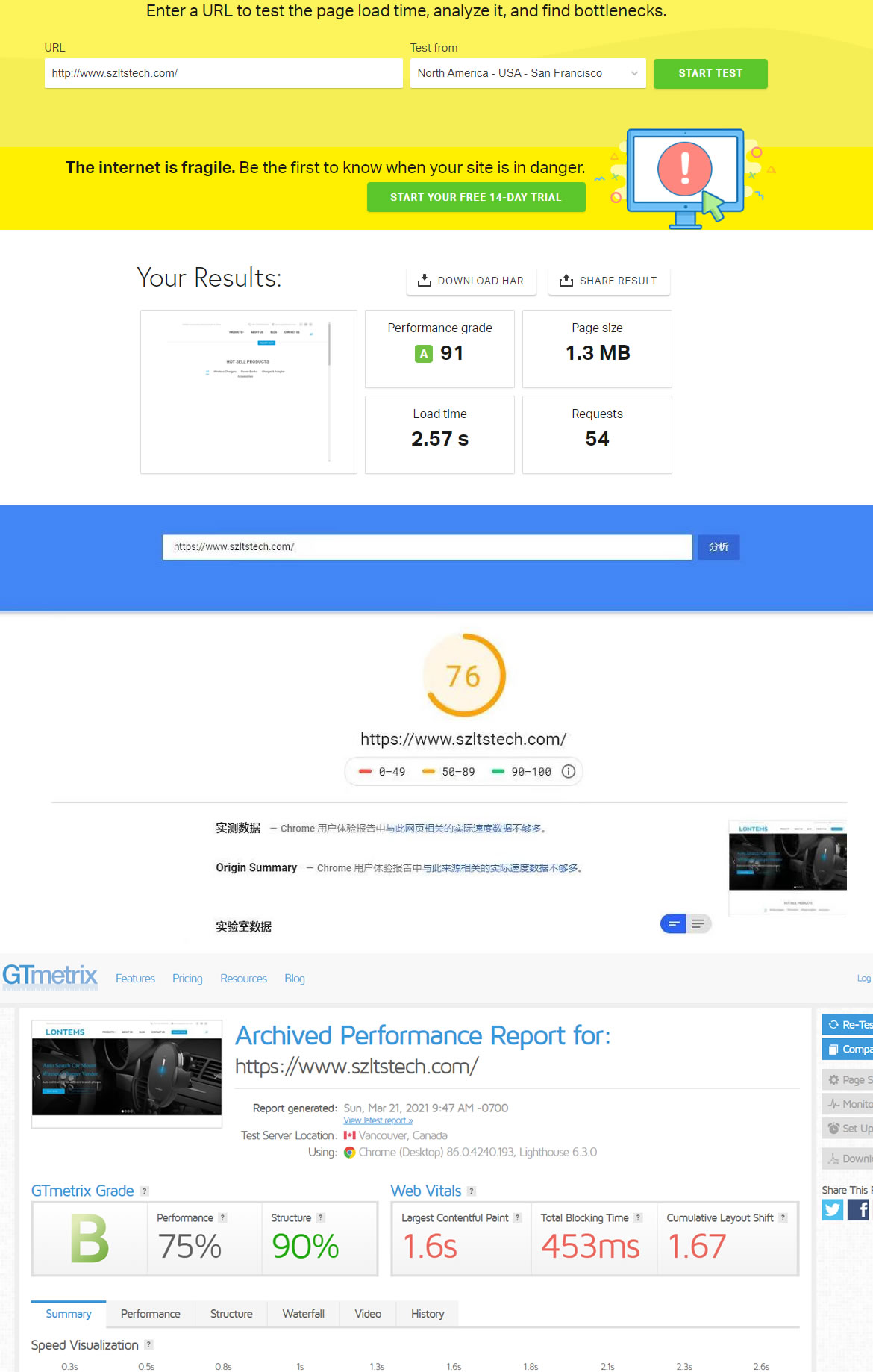
Task: Open help for Cumulative Layout Shift
Action: pos(783,1218)
